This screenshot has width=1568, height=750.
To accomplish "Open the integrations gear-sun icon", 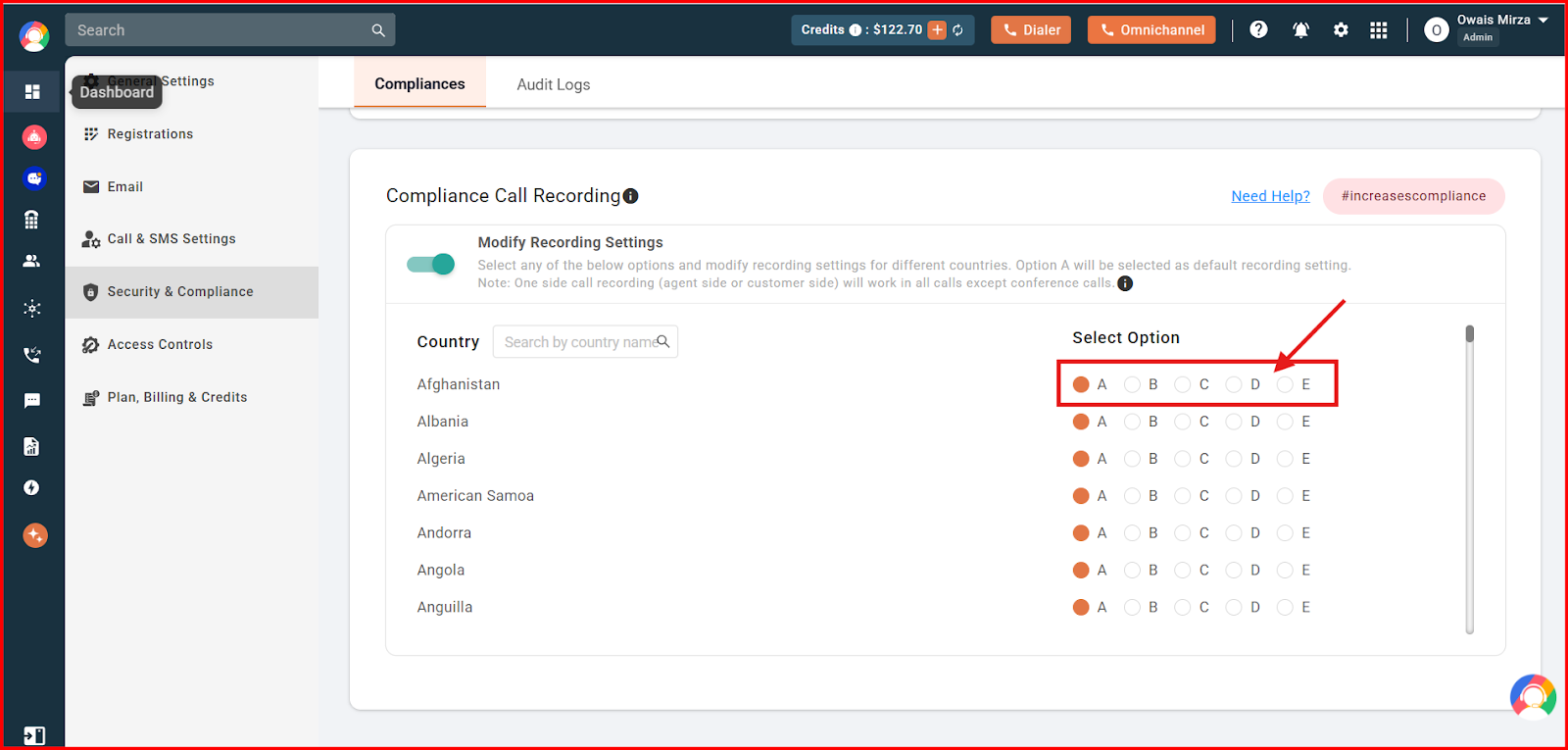I will point(31,308).
